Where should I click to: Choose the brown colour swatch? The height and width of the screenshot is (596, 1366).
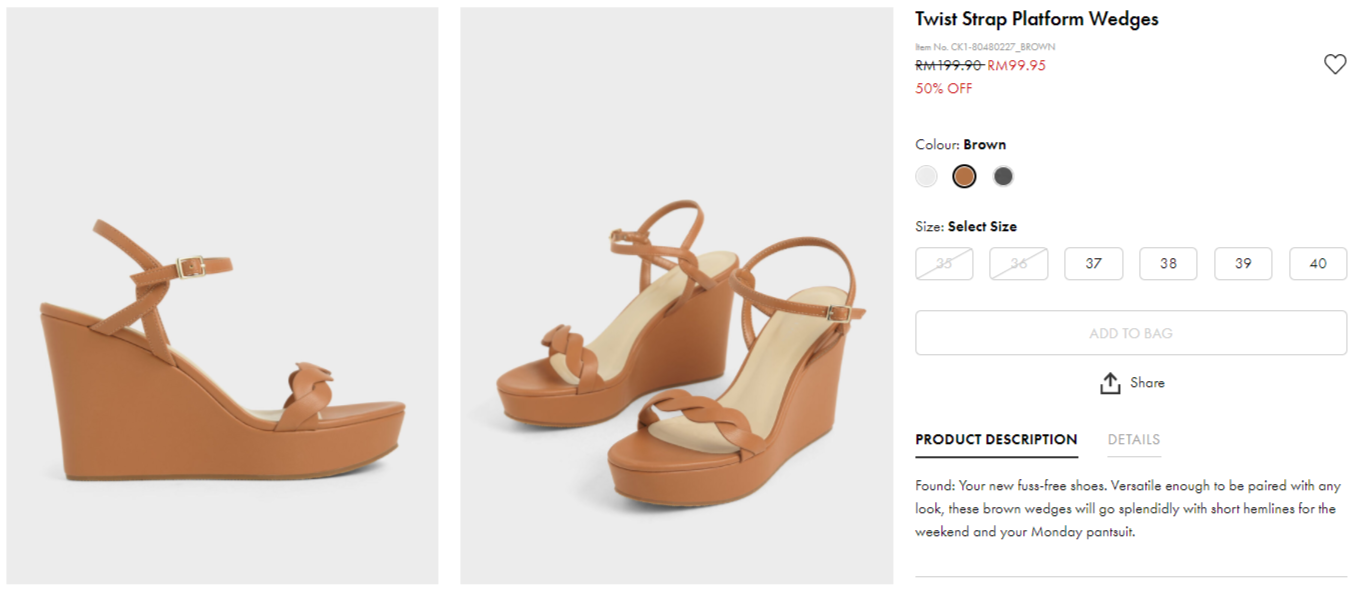(x=964, y=177)
